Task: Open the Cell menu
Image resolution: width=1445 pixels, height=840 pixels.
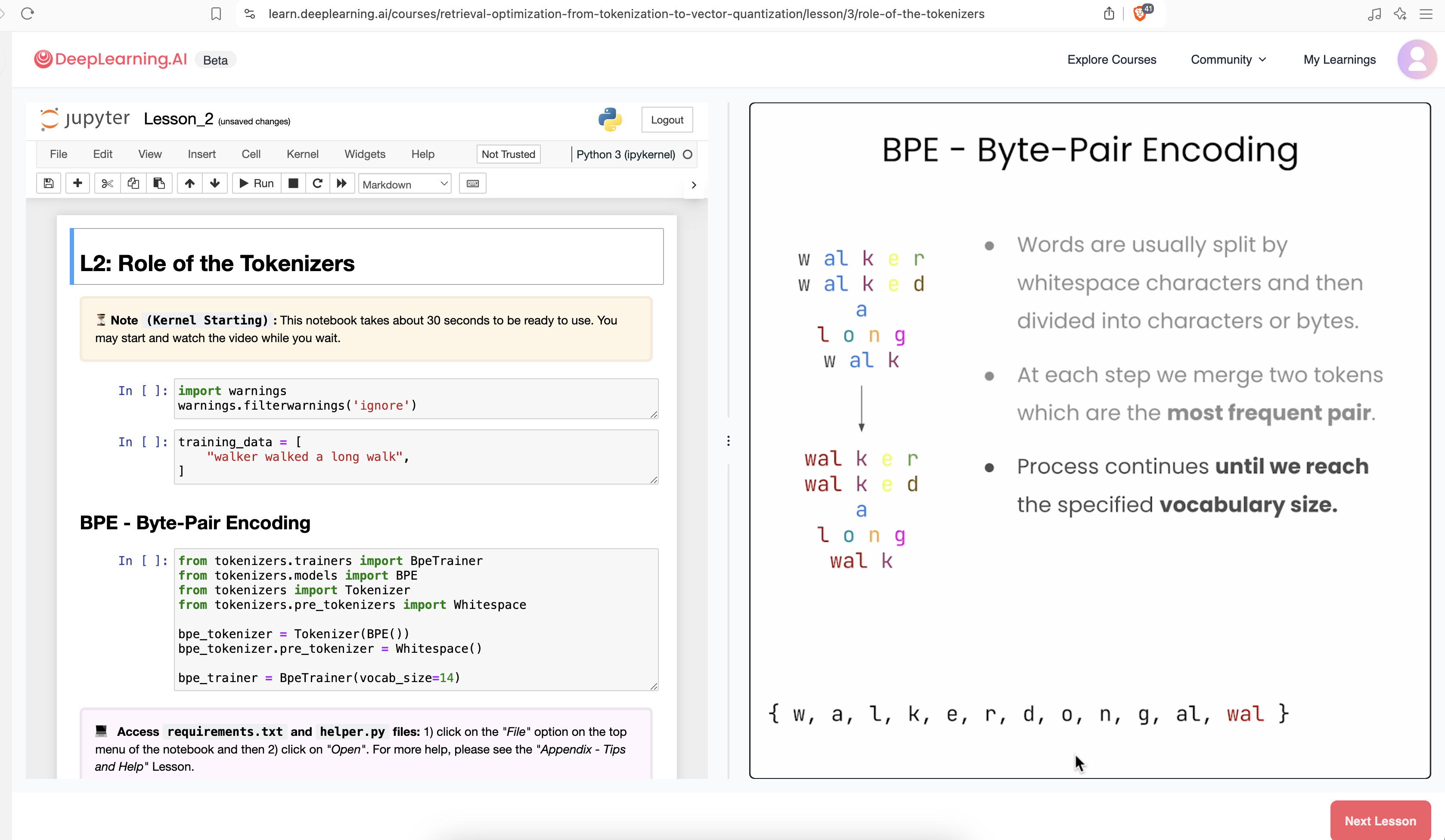Action: tap(251, 154)
